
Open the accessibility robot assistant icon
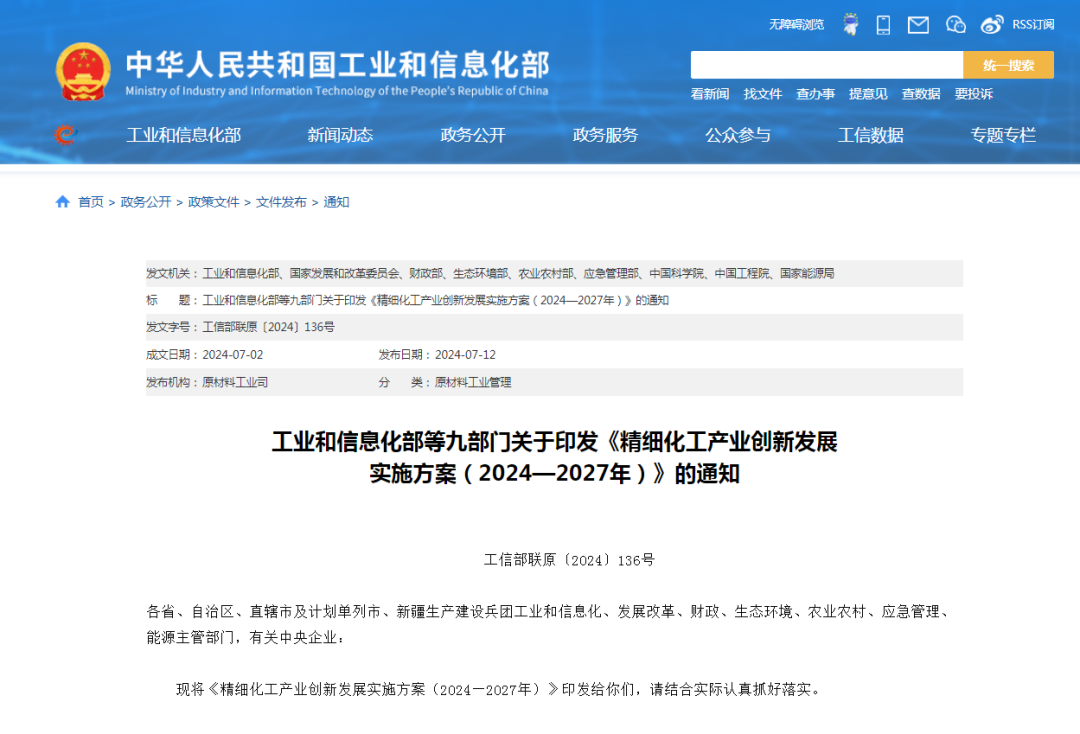point(851,24)
